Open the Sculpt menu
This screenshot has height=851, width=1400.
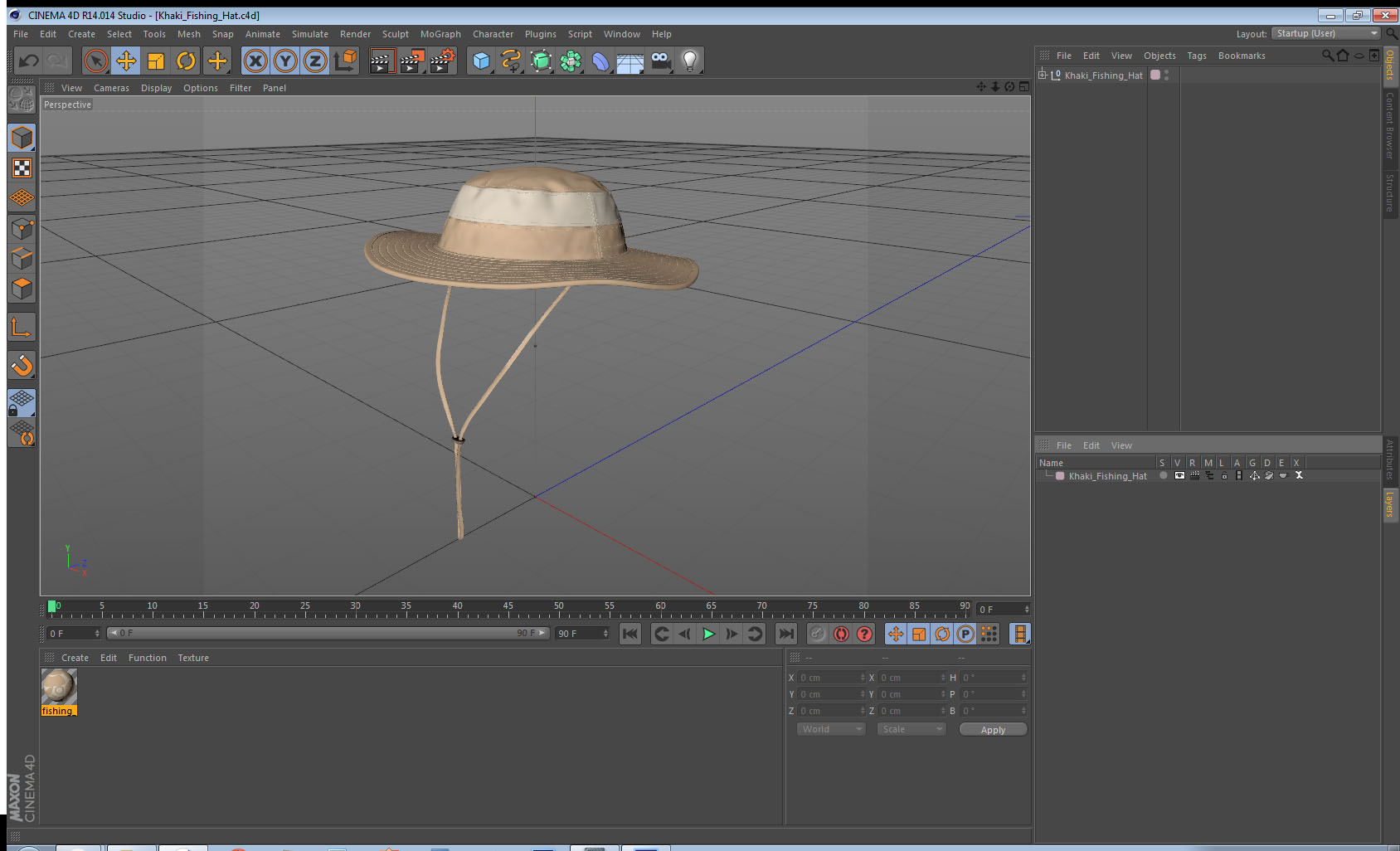[x=396, y=34]
